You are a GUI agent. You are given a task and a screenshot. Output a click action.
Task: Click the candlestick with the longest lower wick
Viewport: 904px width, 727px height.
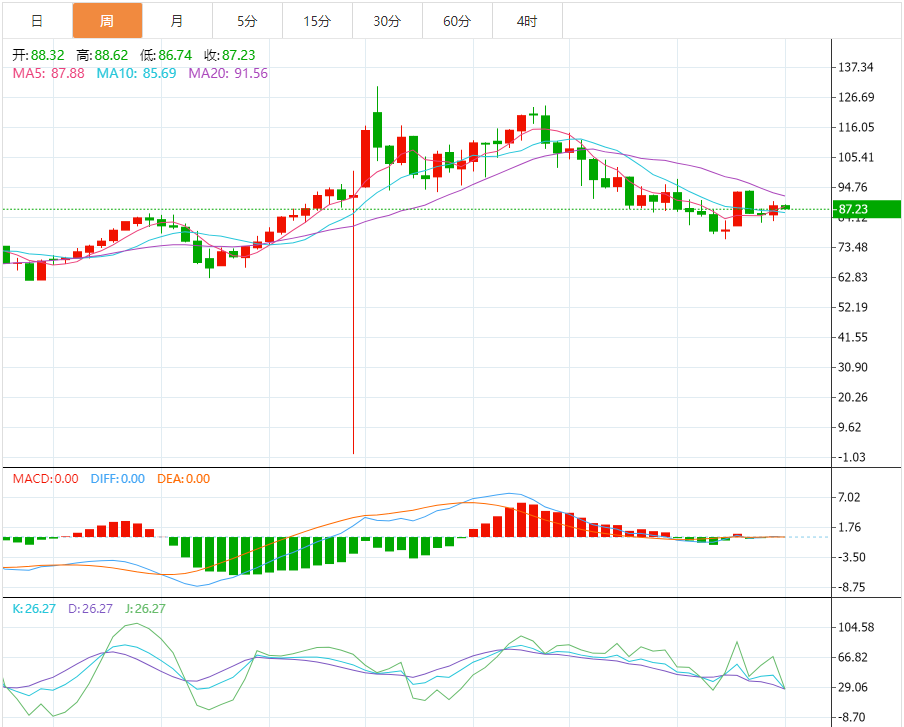(x=353, y=320)
